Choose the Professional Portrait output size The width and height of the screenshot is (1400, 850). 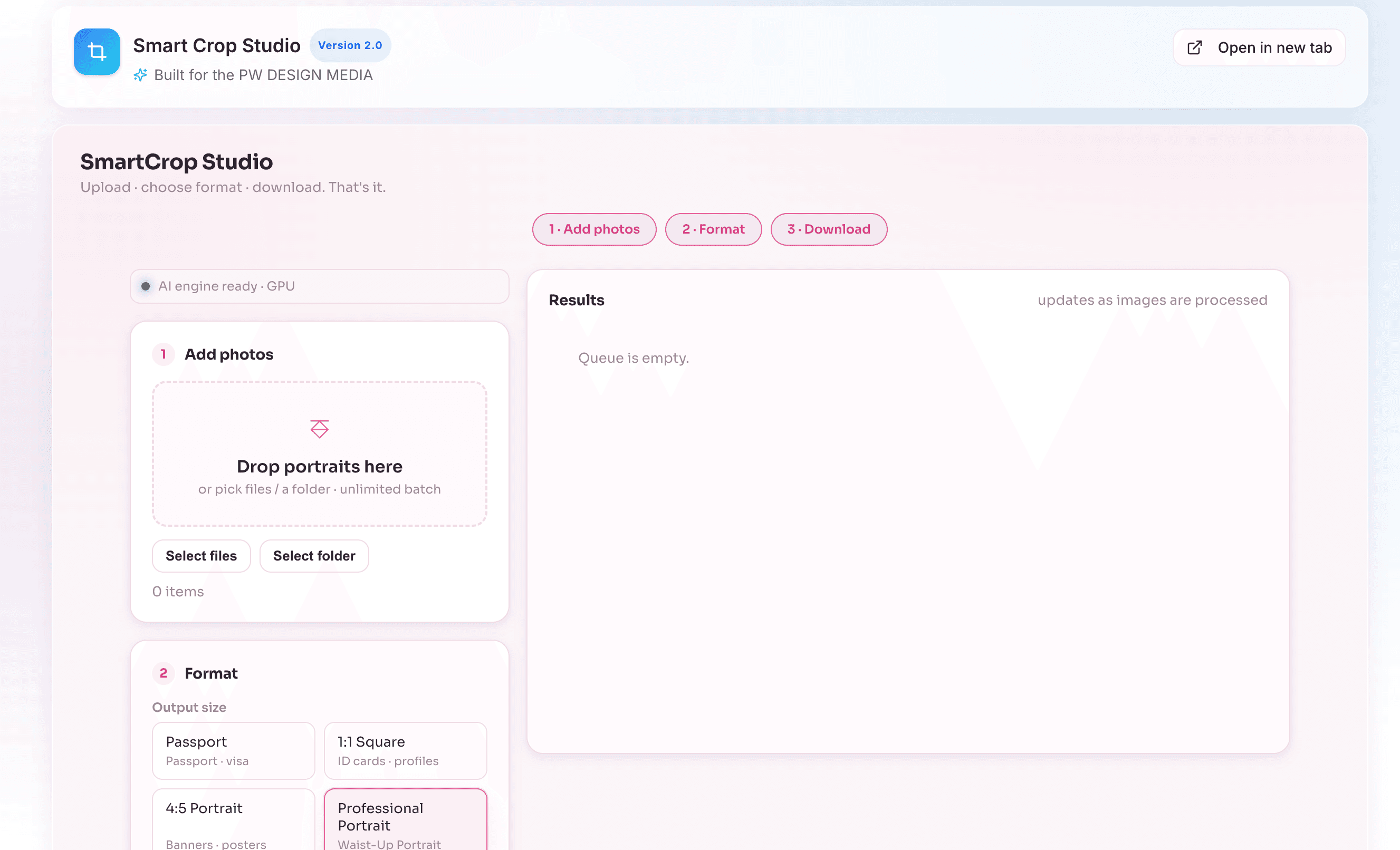405,819
